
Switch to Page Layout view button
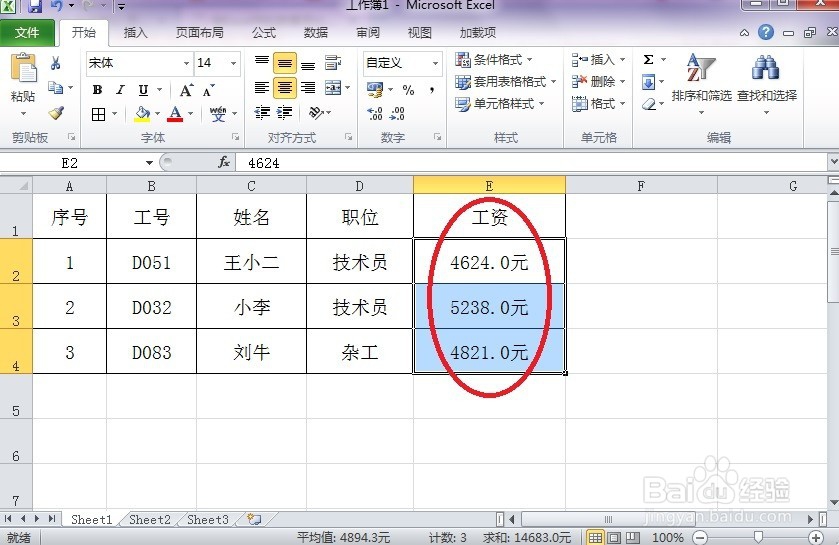click(x=614, y=538)
